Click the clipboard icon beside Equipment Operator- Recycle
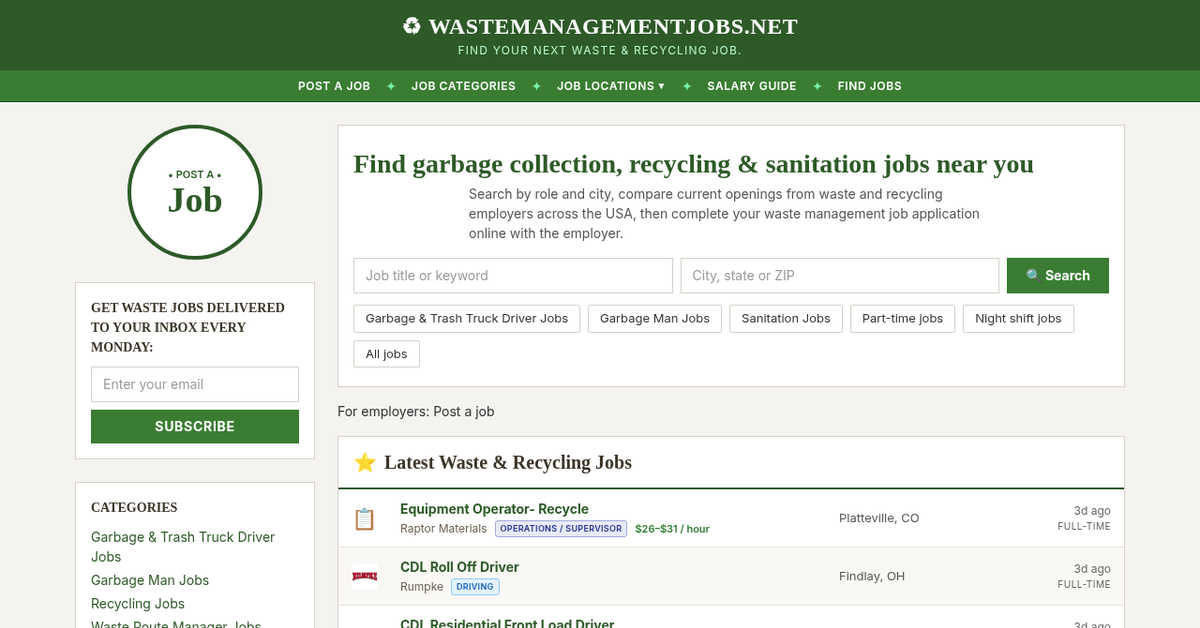1200x628 pixels. pos(364,519)
